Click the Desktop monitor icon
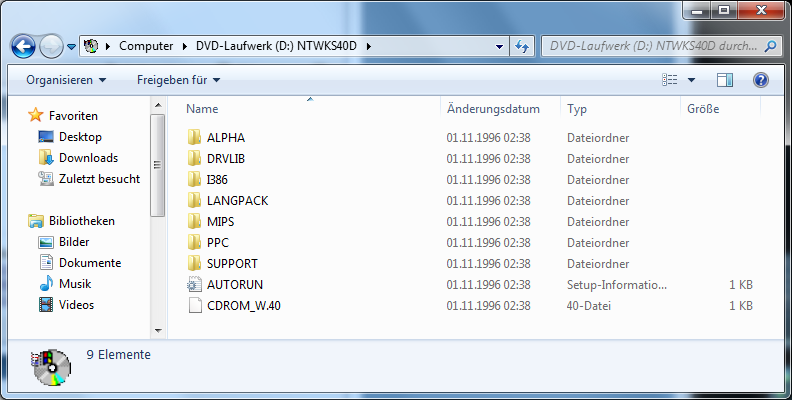The height and width of the screenshot is (400, 792). pos(46,137)
